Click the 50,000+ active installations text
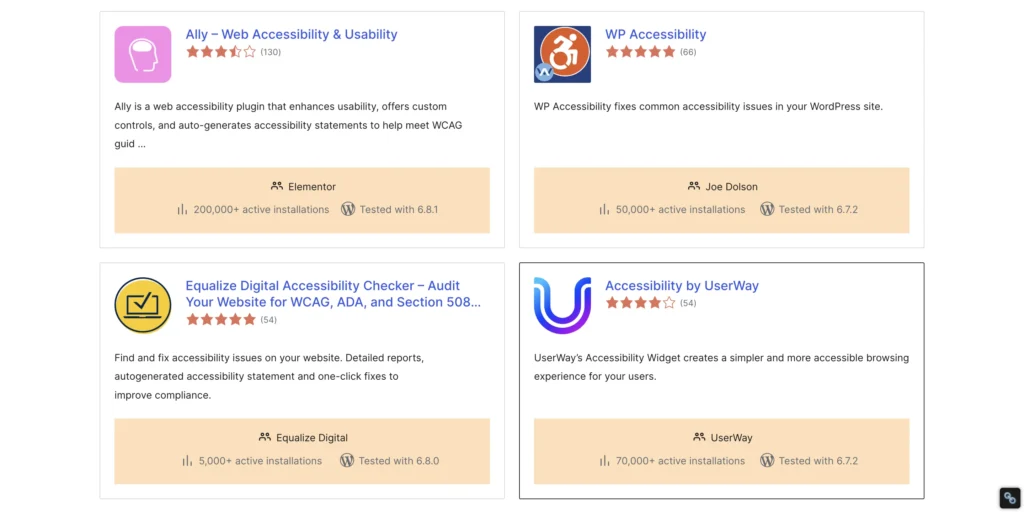This screenshot has height=512, width=1024. coord(680,210)
